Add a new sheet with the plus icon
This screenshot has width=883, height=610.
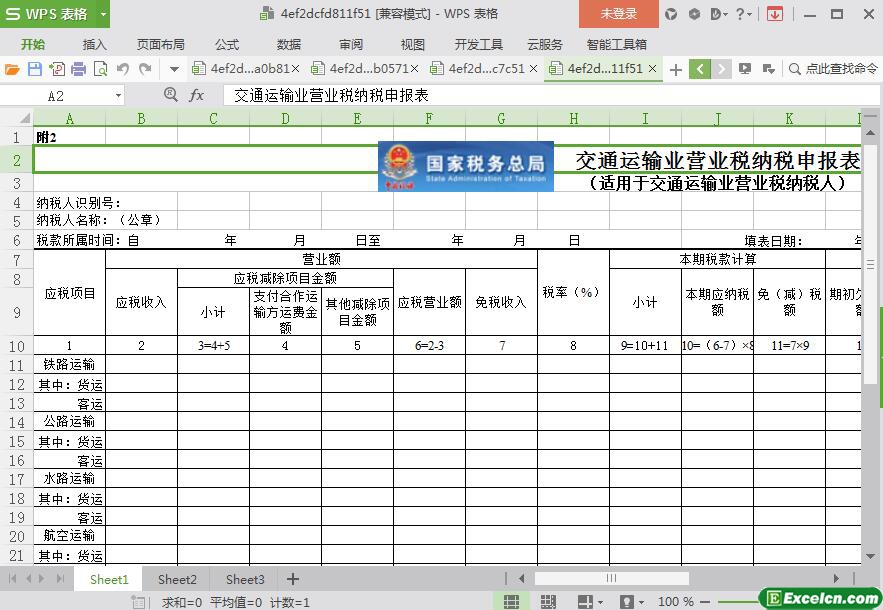click(x=293, y=579)
